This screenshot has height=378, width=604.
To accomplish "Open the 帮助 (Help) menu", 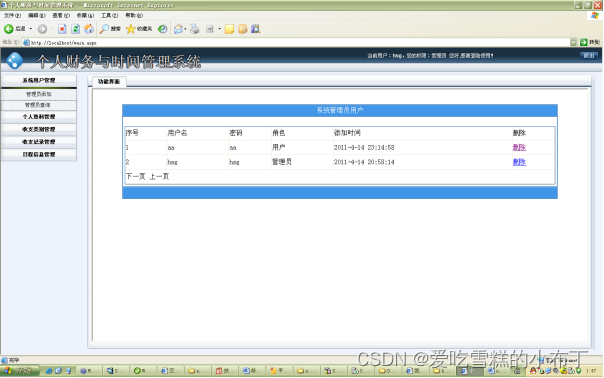I will tap(134, 15).
